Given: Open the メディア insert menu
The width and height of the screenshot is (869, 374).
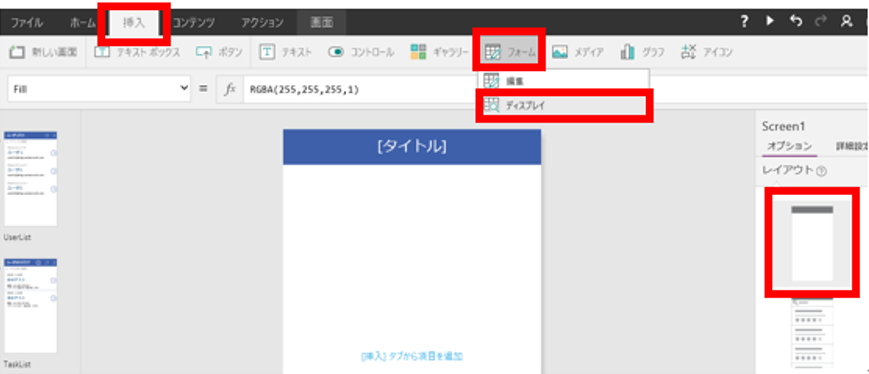Looking at the screenshot, I should pyautogui.click(x=578, y=53).
